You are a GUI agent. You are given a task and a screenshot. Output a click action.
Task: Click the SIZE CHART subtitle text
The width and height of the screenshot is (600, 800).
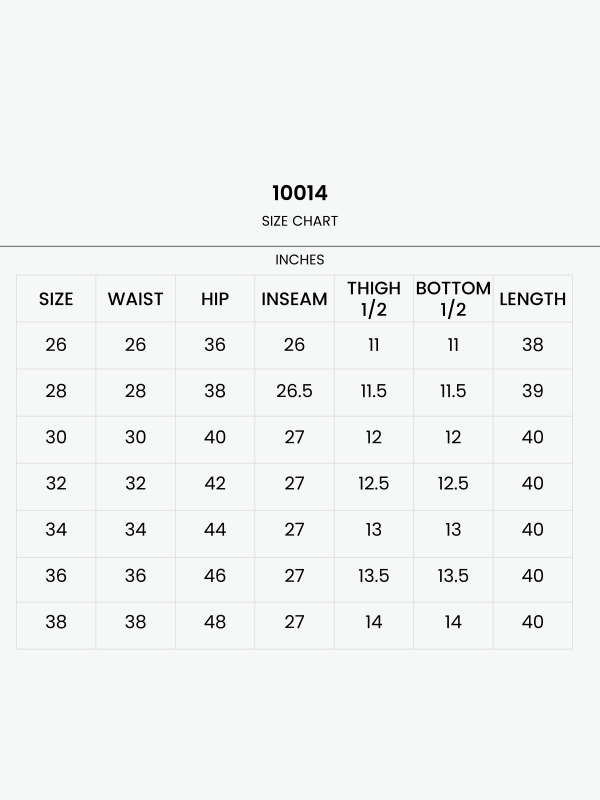pos(300,221)
